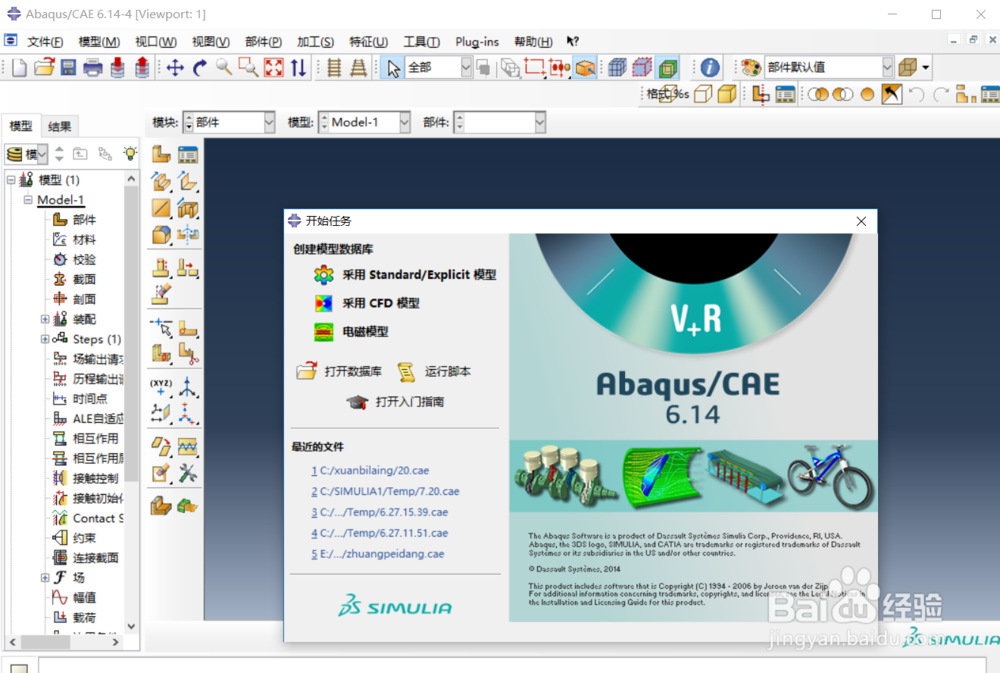1000x673 pixels.
Task: Switch to the 结果 tab
Action: point(59,126)
